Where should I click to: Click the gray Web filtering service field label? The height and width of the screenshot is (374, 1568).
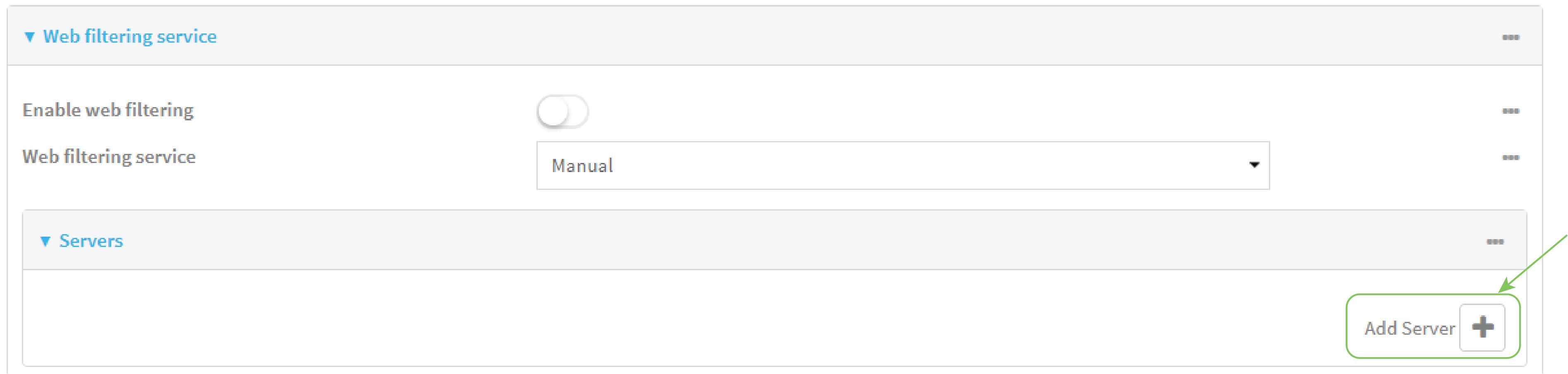(109, 157)
